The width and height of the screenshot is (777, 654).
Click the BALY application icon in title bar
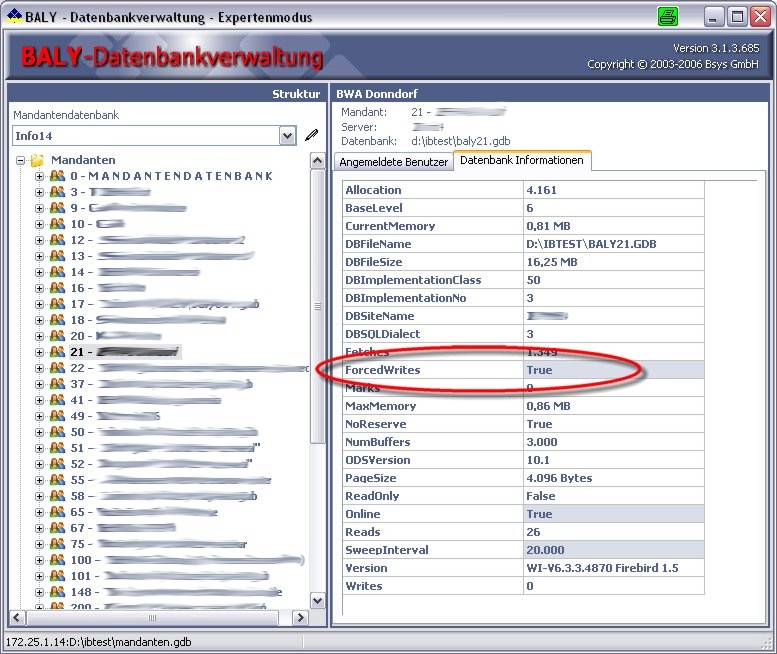14,16
